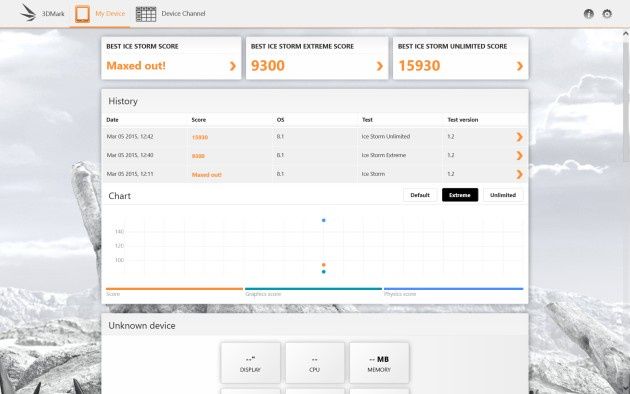The height and width of the screenshot is (394, 630).
Task: Click the blue Physics score legend bar
Action: pos(454,289)
